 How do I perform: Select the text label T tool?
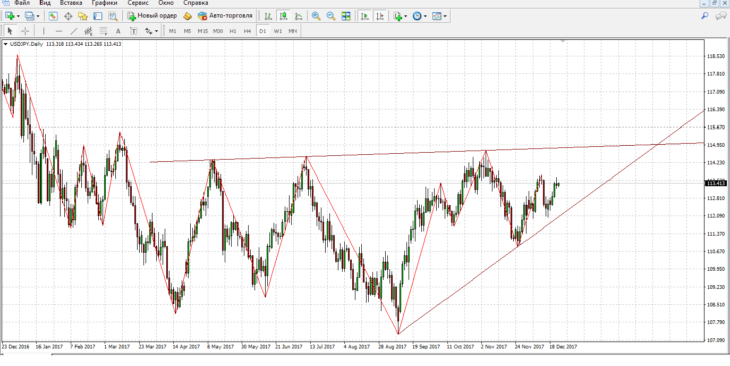pyautogui.click(x=134, y=31)
